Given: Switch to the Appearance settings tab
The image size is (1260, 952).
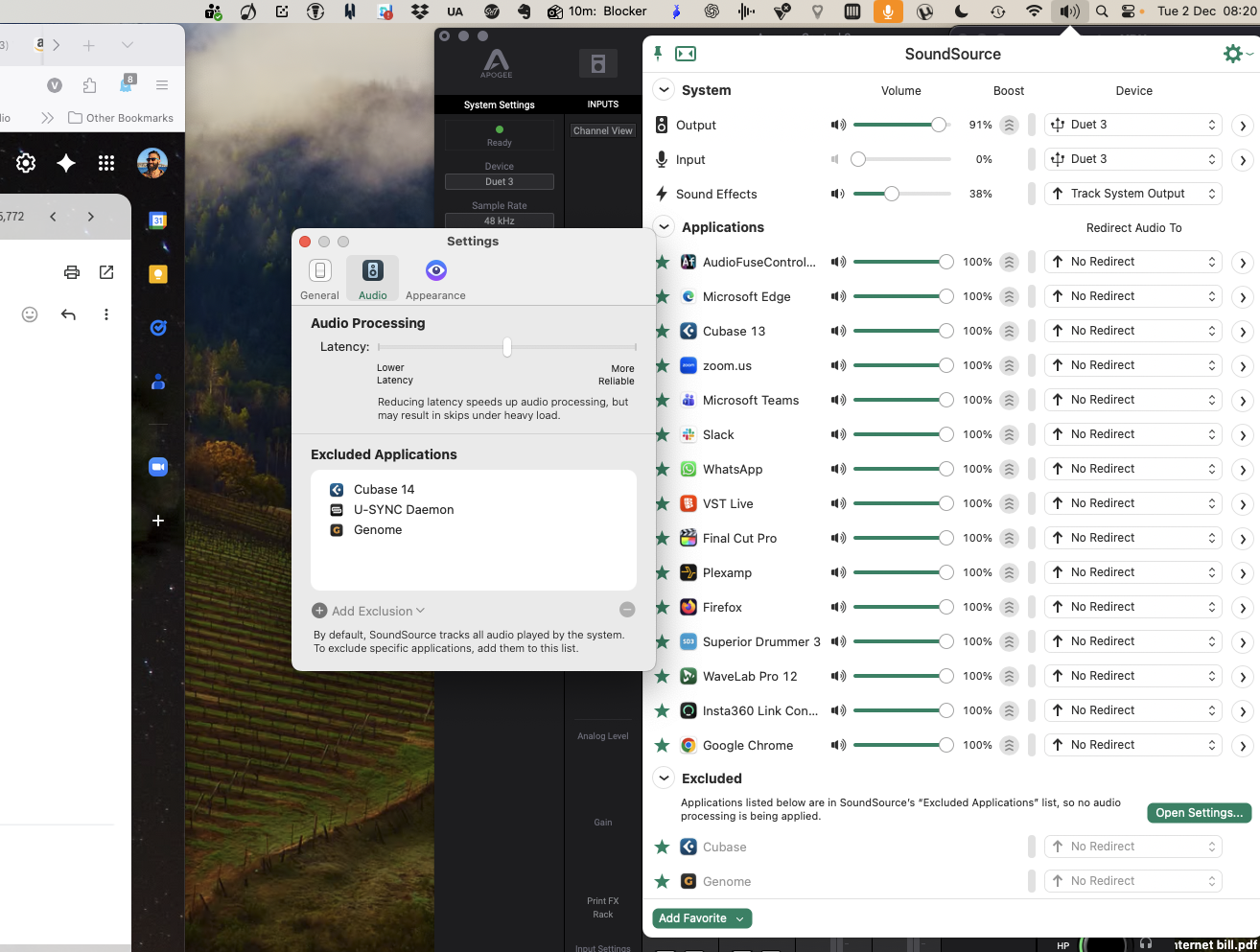Looking at the screenshot, I should 435,279.
